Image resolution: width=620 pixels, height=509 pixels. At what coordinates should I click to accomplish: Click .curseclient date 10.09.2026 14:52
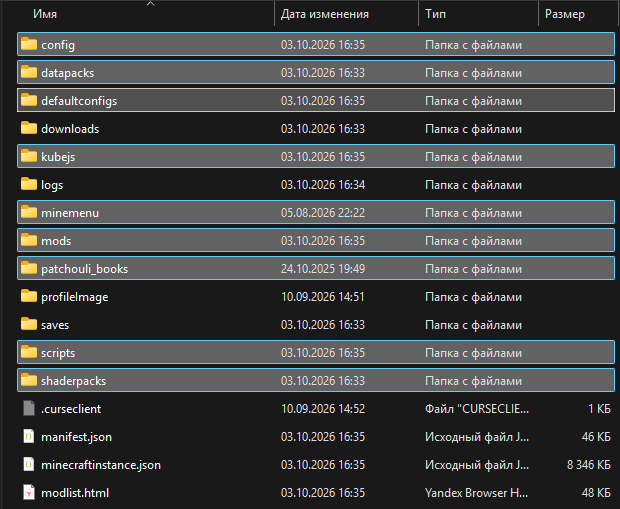tap(323, 409)
